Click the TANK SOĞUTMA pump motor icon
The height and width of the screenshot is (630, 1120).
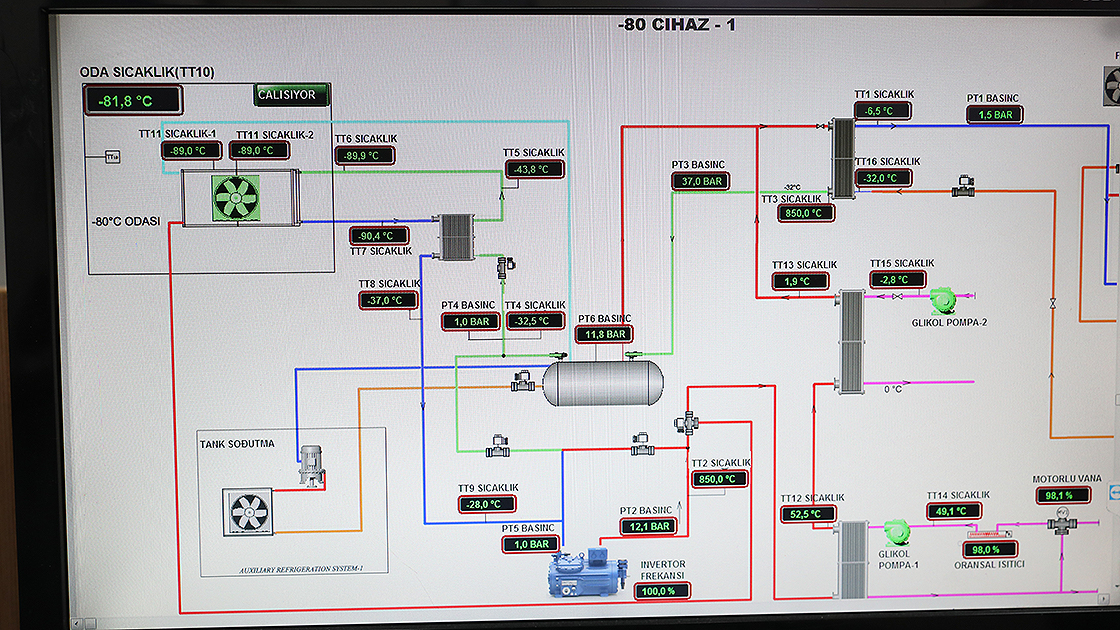312,466
